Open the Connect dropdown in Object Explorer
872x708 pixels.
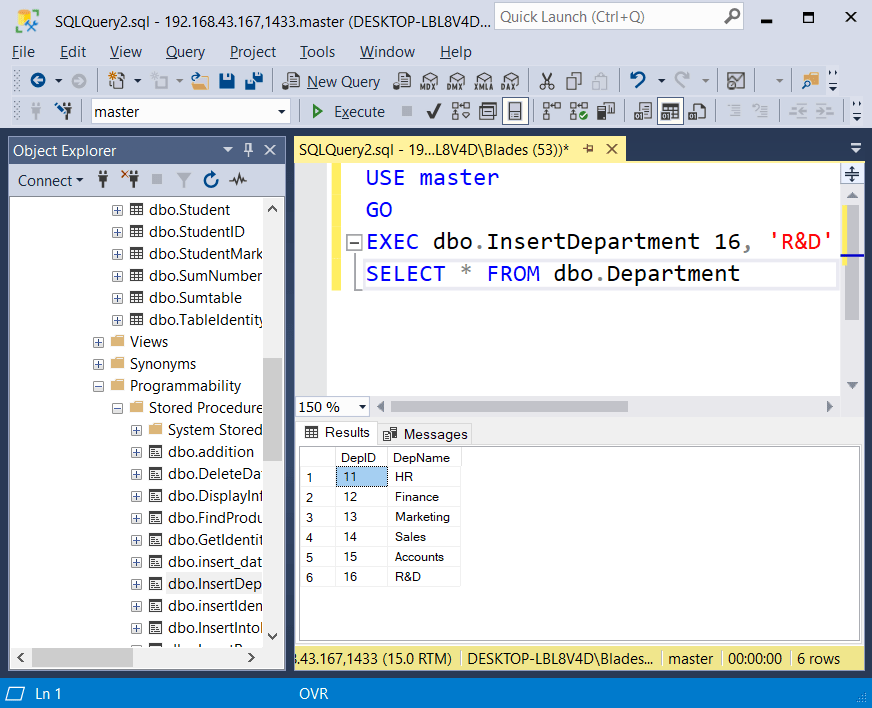click(x=49, y=180)
